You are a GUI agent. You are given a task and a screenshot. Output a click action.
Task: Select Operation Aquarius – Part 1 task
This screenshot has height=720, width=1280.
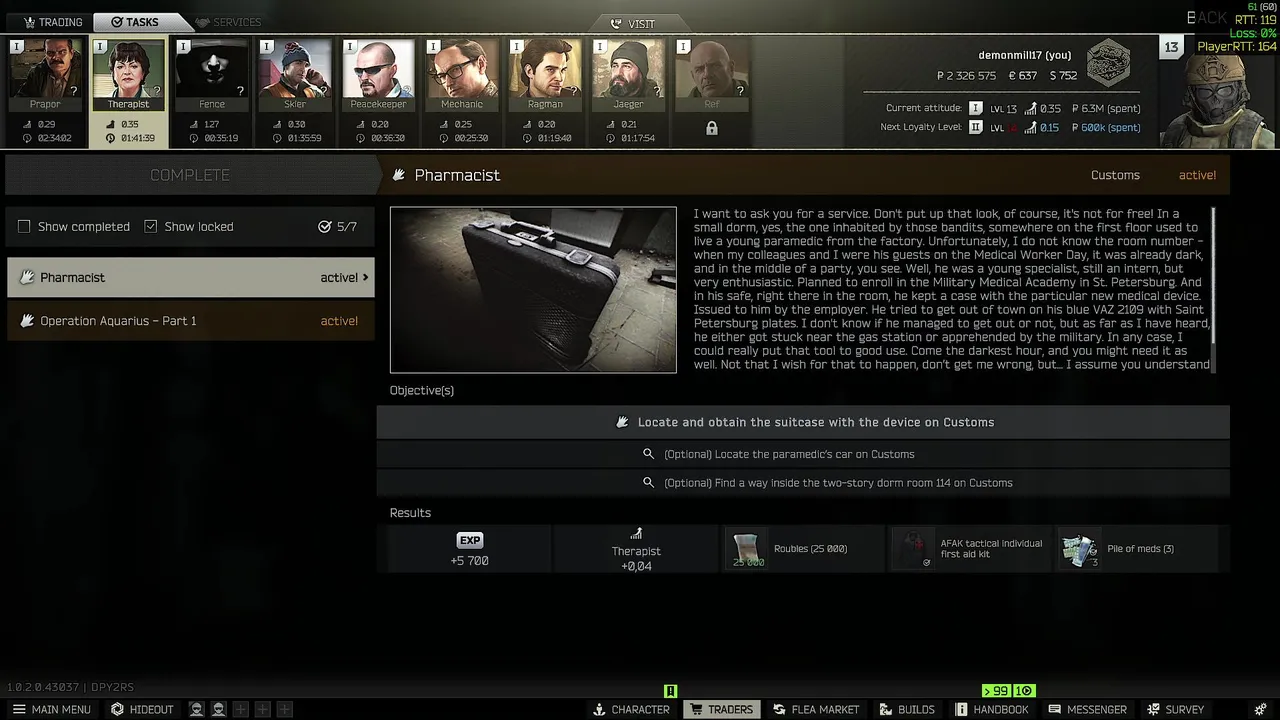click(x=191, y=321)
